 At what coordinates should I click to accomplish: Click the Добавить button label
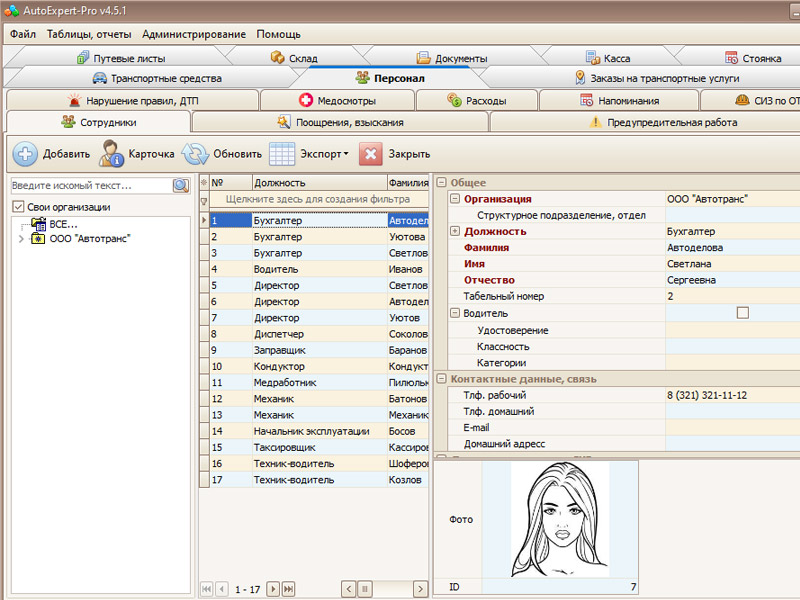coord(66,154)
